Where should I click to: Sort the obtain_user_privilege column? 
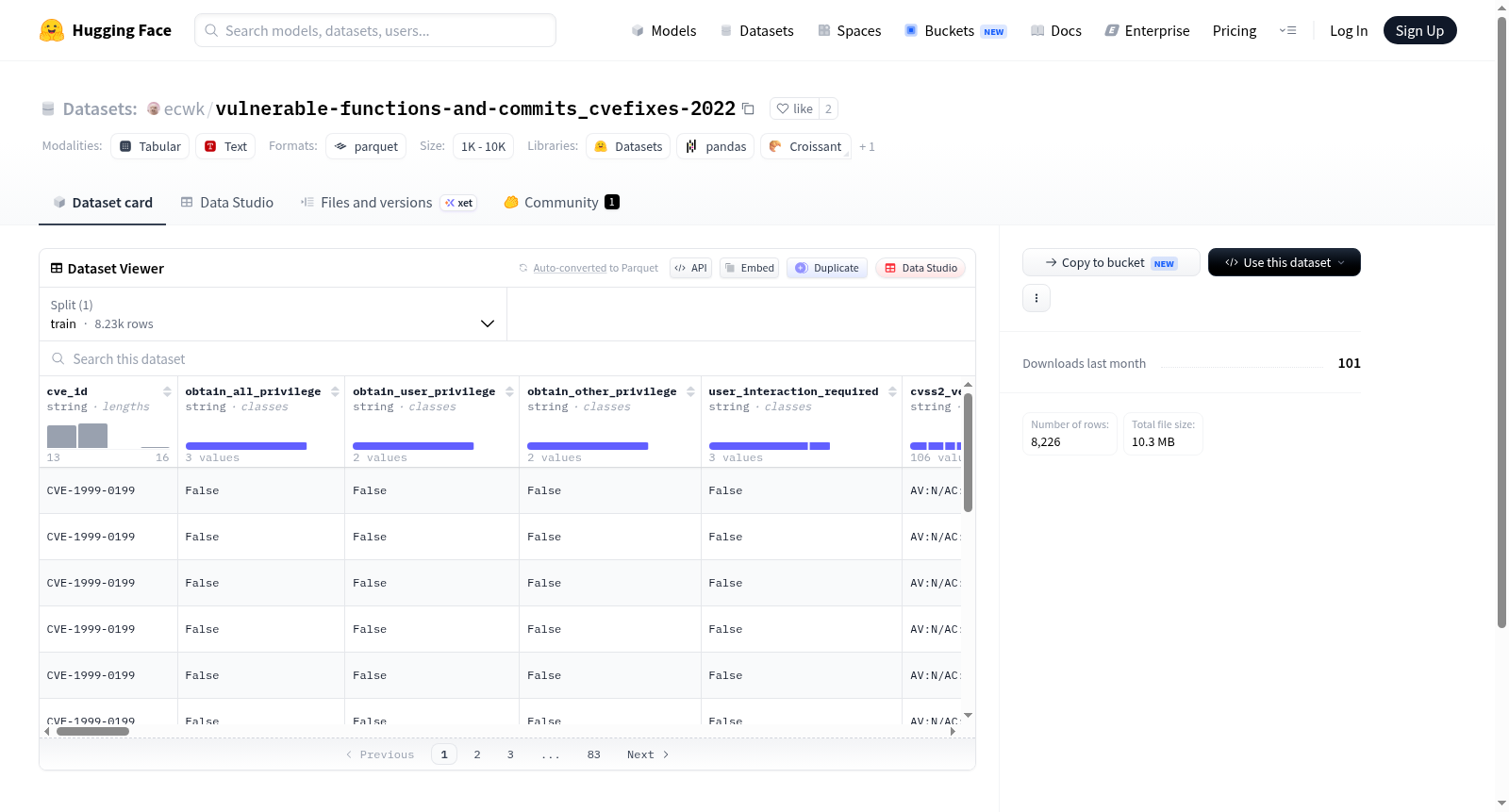(x=509, y=391)
